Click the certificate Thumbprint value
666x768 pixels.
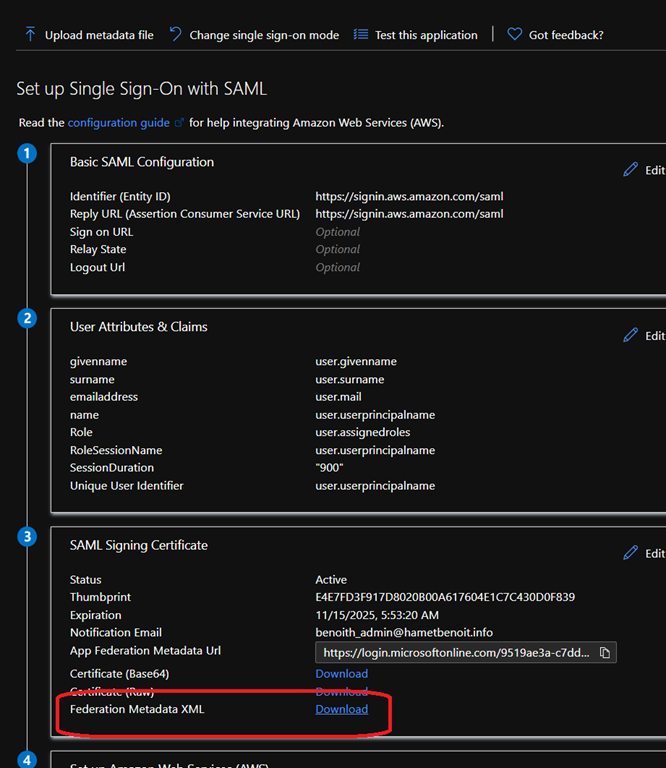[x=444, y=598]
